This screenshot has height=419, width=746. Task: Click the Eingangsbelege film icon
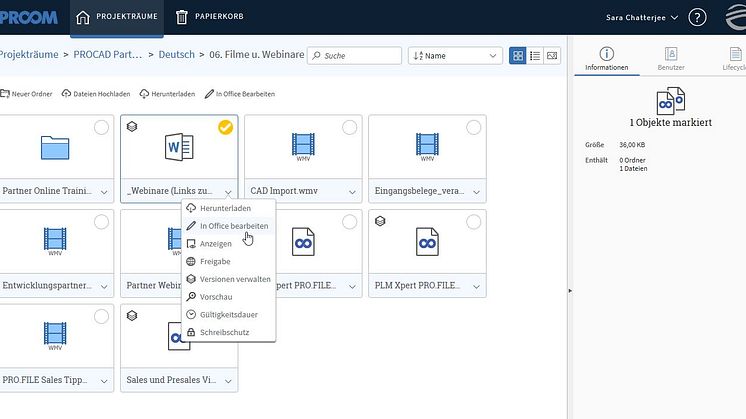[x=427, y=146]
